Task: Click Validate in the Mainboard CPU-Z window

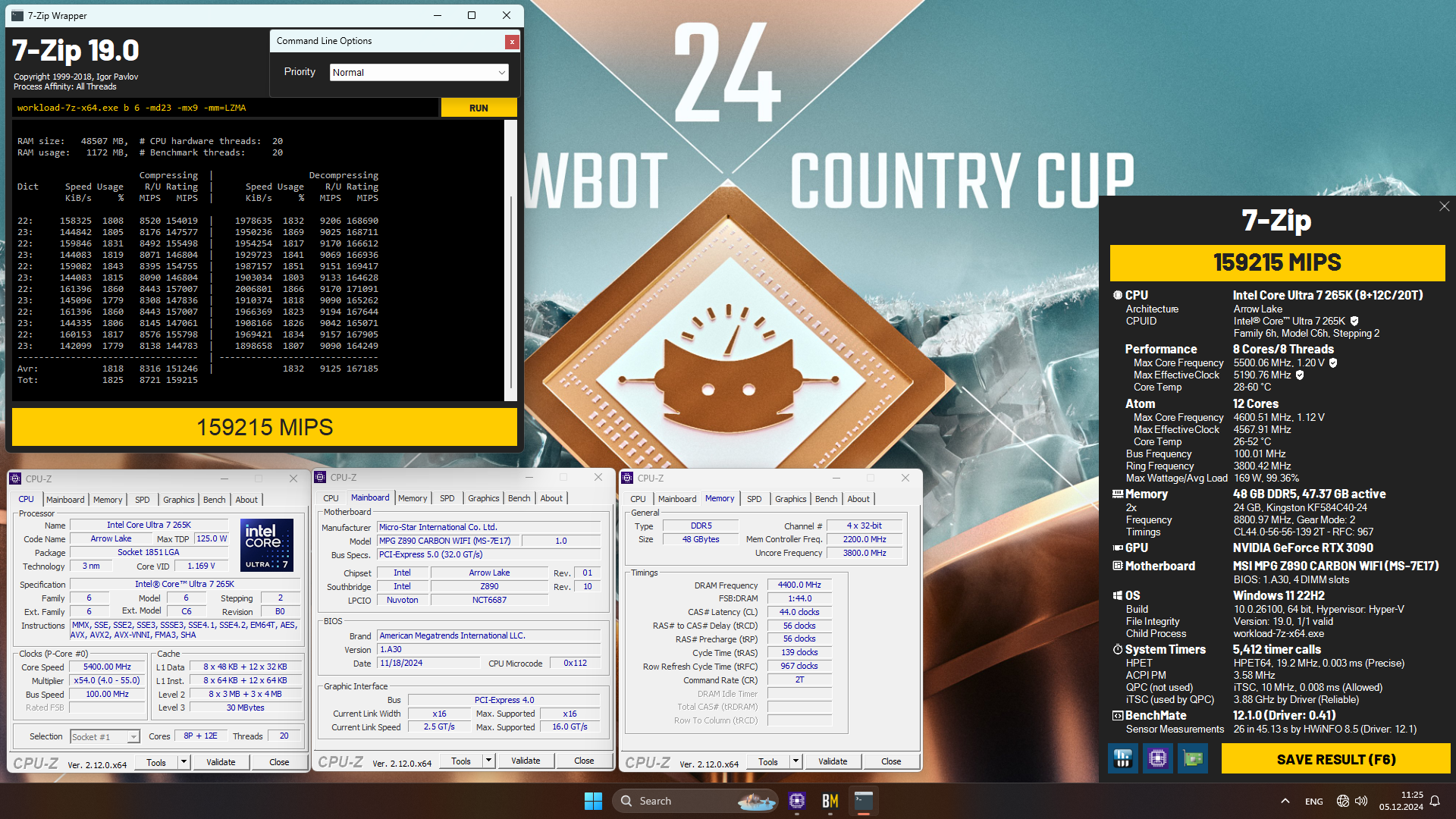Action: (526, 761)
